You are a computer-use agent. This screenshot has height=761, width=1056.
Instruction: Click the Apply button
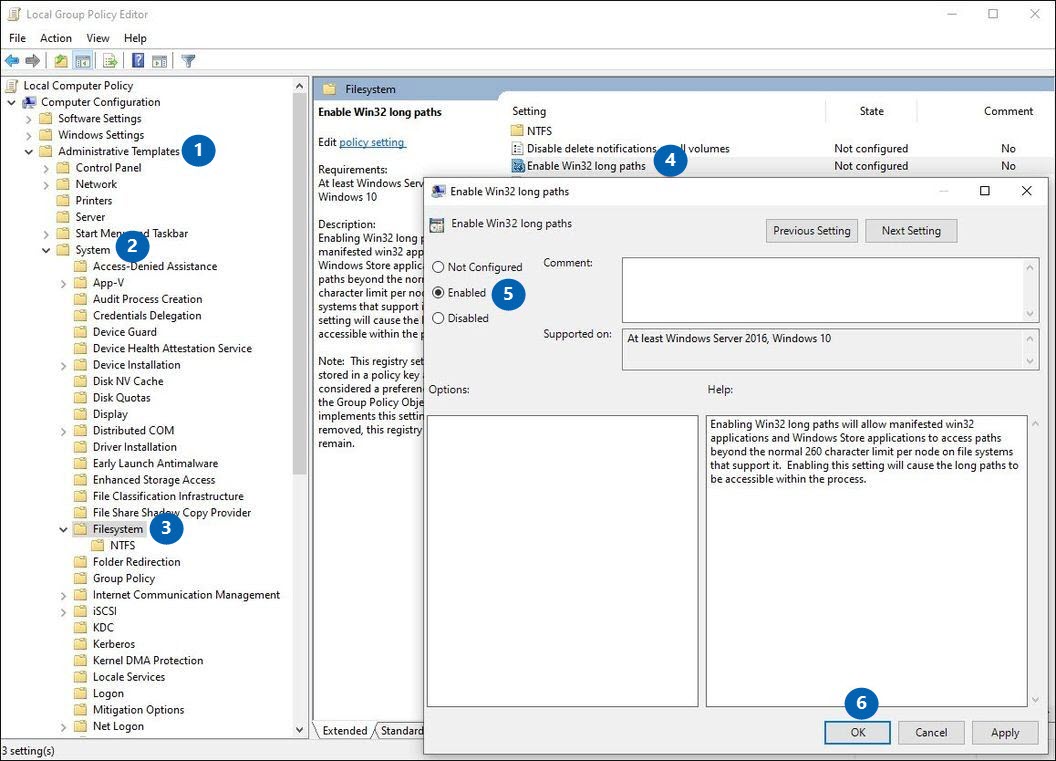point(1005,733)
